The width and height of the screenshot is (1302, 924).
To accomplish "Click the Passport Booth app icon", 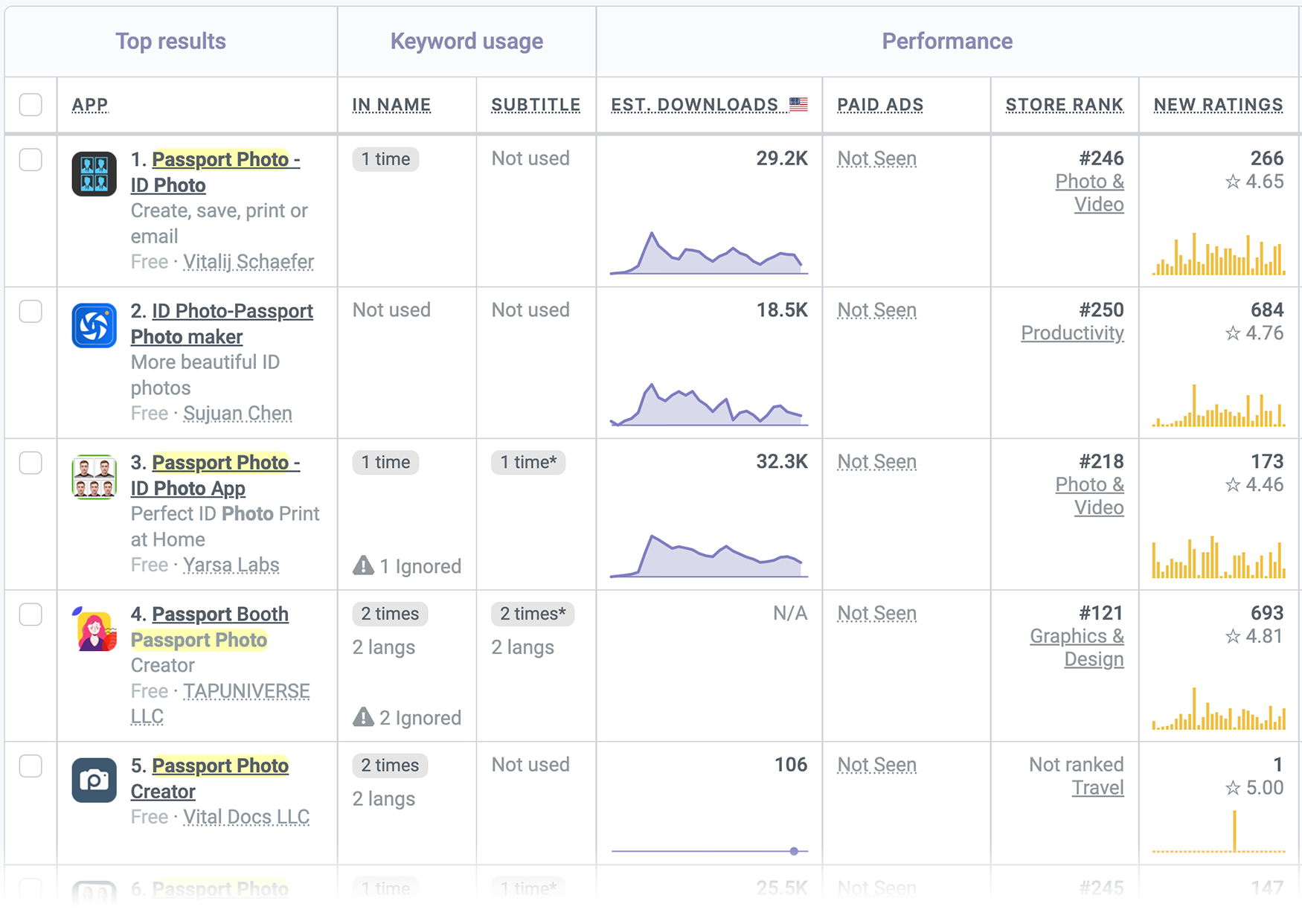I will pos(94,629).
